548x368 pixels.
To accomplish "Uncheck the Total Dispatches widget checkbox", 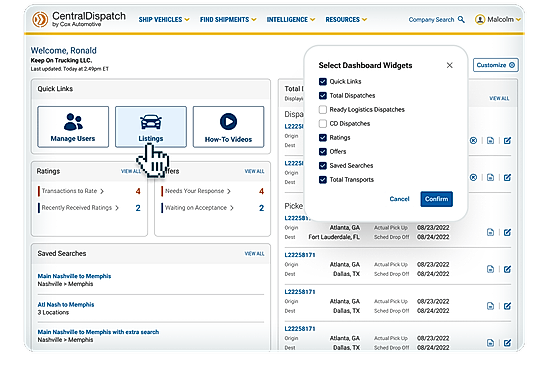I will pyautogui.click(x=323, y=95).
